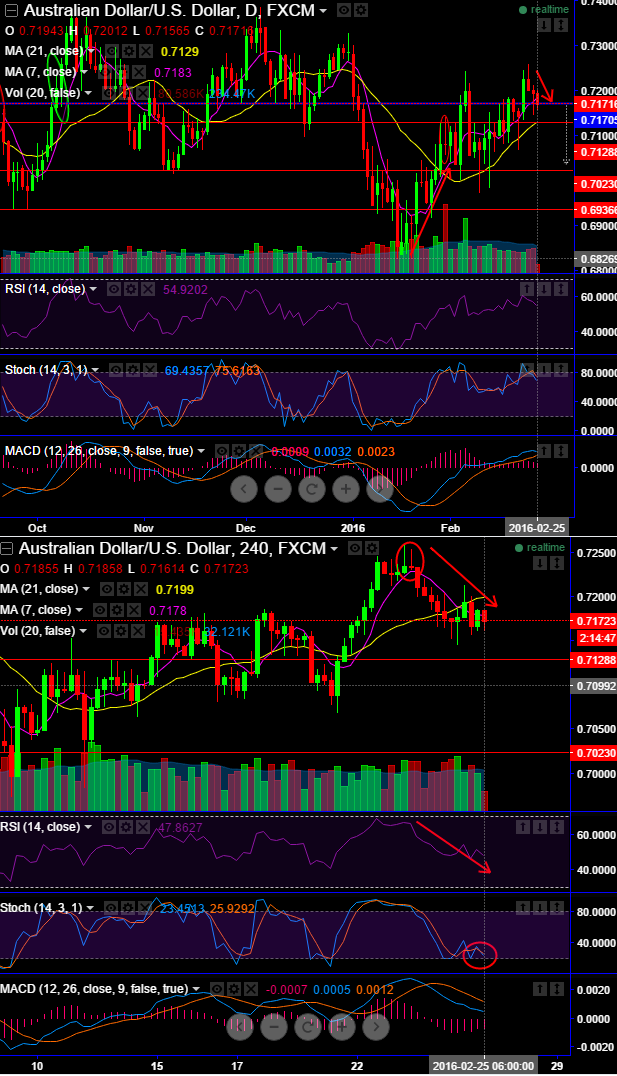The image size is (617, 1076).
Task: Maximize the daily MACD pane
Action: click(560, 451)
